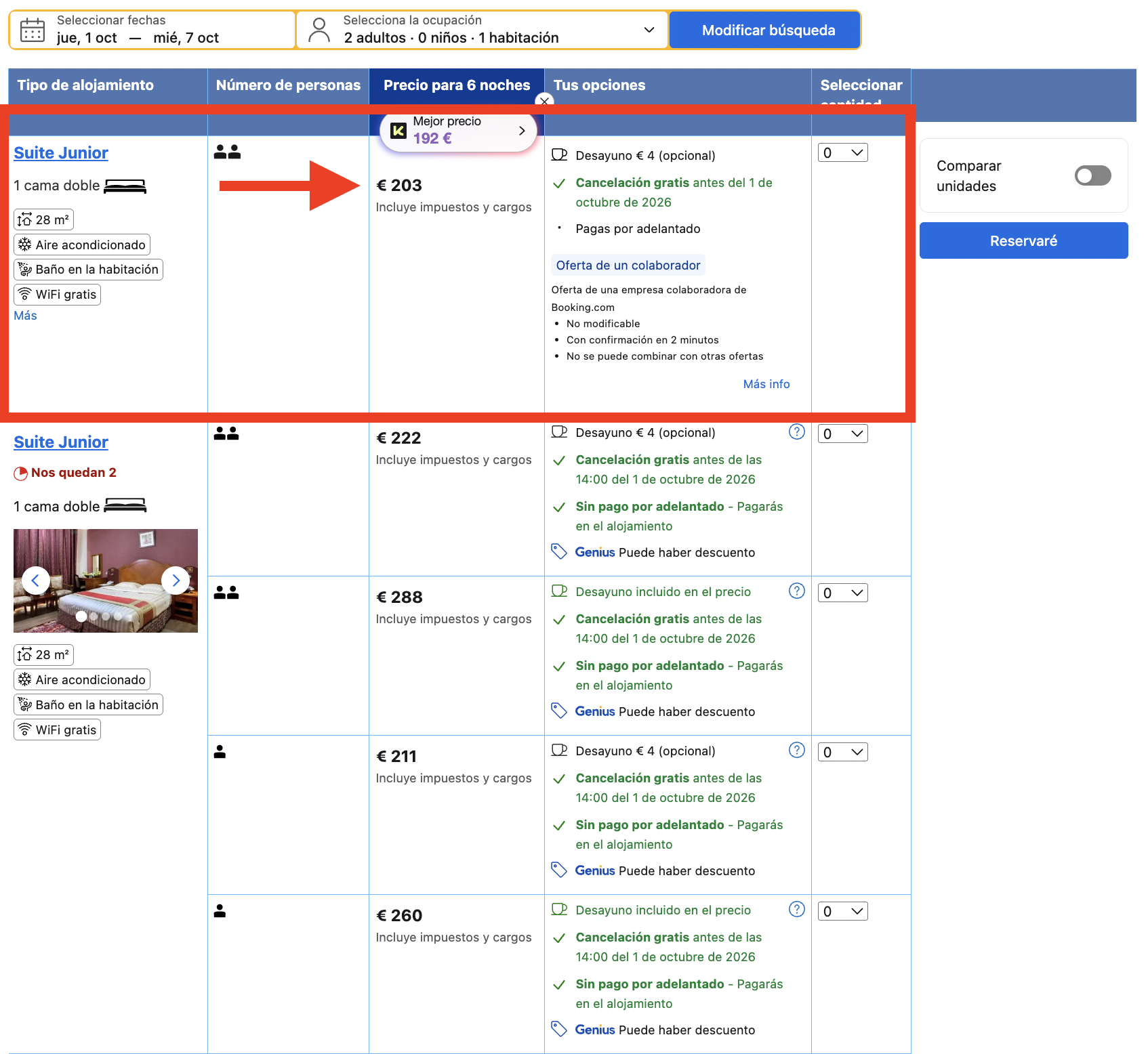Click Más info link in partner offer
This screenshot has height=1054, width=1148.
(766, 384)
